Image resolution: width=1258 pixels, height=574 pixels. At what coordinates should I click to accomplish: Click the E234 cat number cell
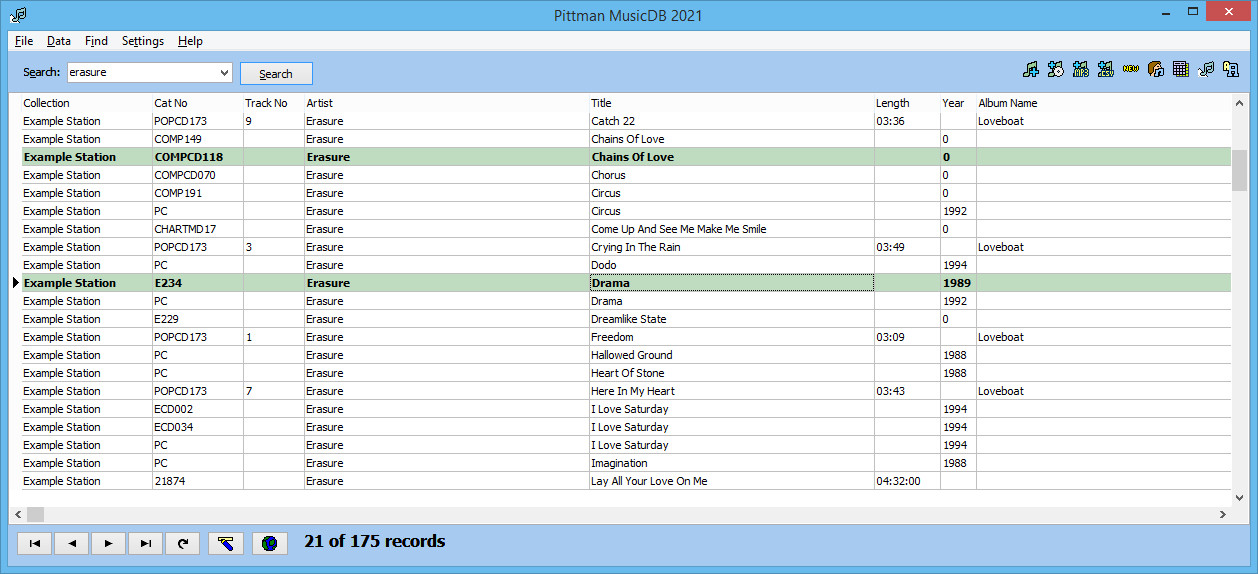coord(197,283)
